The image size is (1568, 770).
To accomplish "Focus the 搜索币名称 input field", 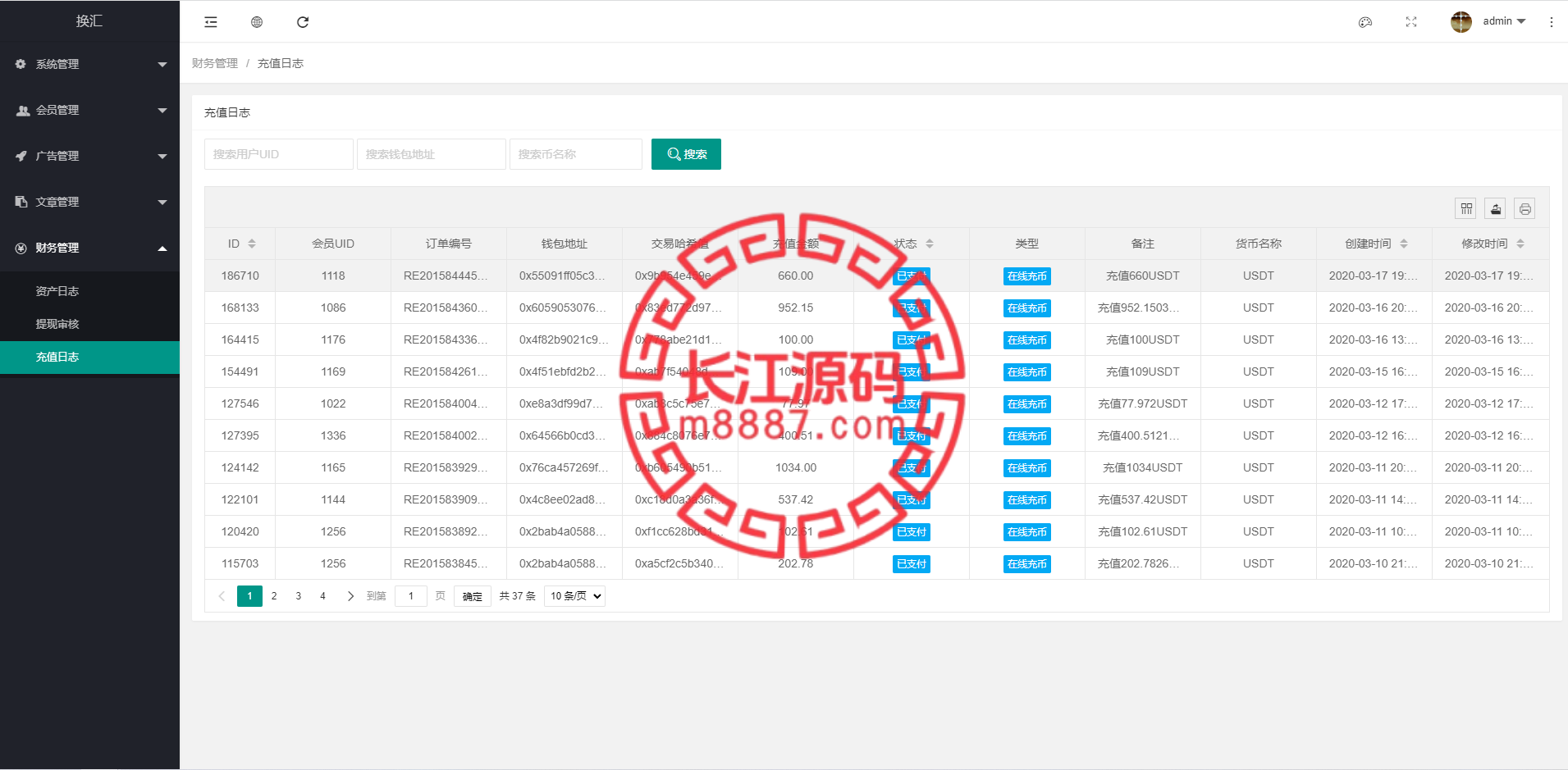I will [x=576, y=154].
